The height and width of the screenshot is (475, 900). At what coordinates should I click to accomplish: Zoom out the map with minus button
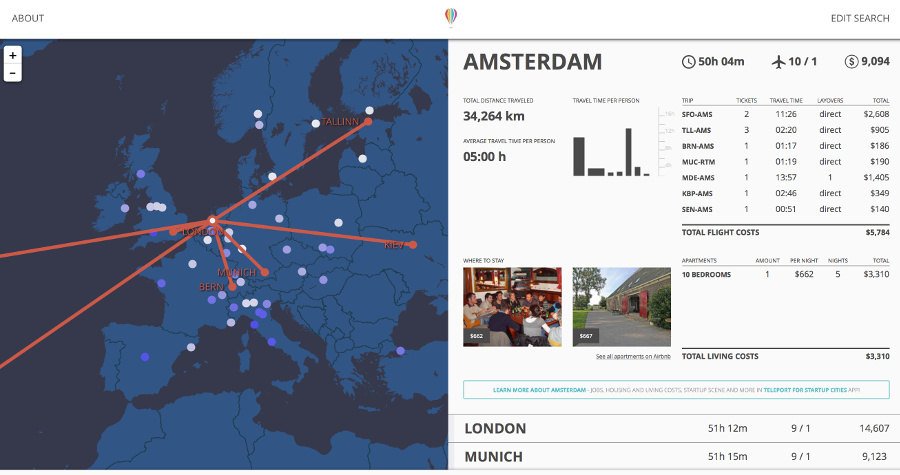pyautogui.click(x=13, y=73)
